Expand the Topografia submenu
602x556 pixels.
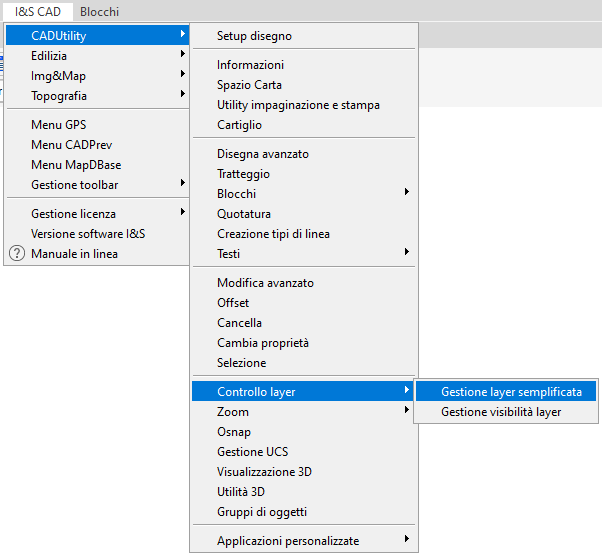click(x=98, y=96)
